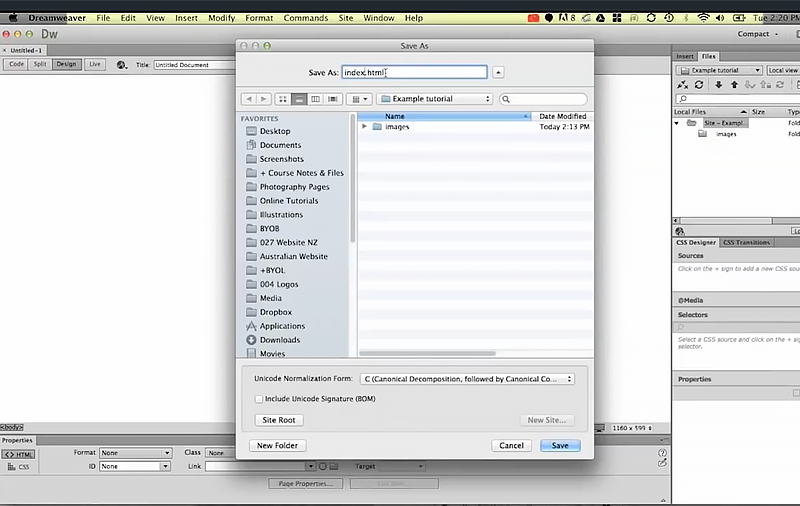This screenshot has height=506, width=800.
Task: Click the quick tag editor pencil icon
Action: (x=662, y=463)
